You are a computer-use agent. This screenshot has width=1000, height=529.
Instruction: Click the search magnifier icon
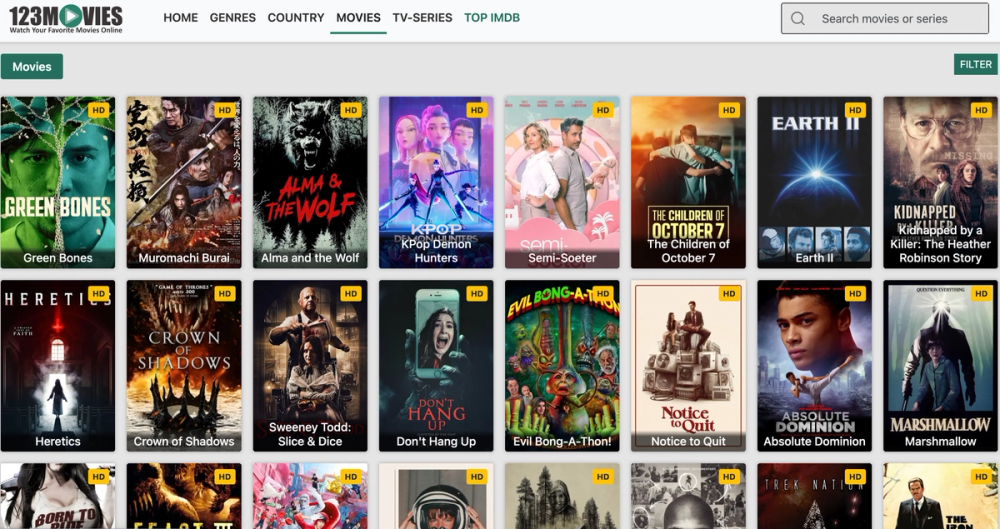coord(798,19)
